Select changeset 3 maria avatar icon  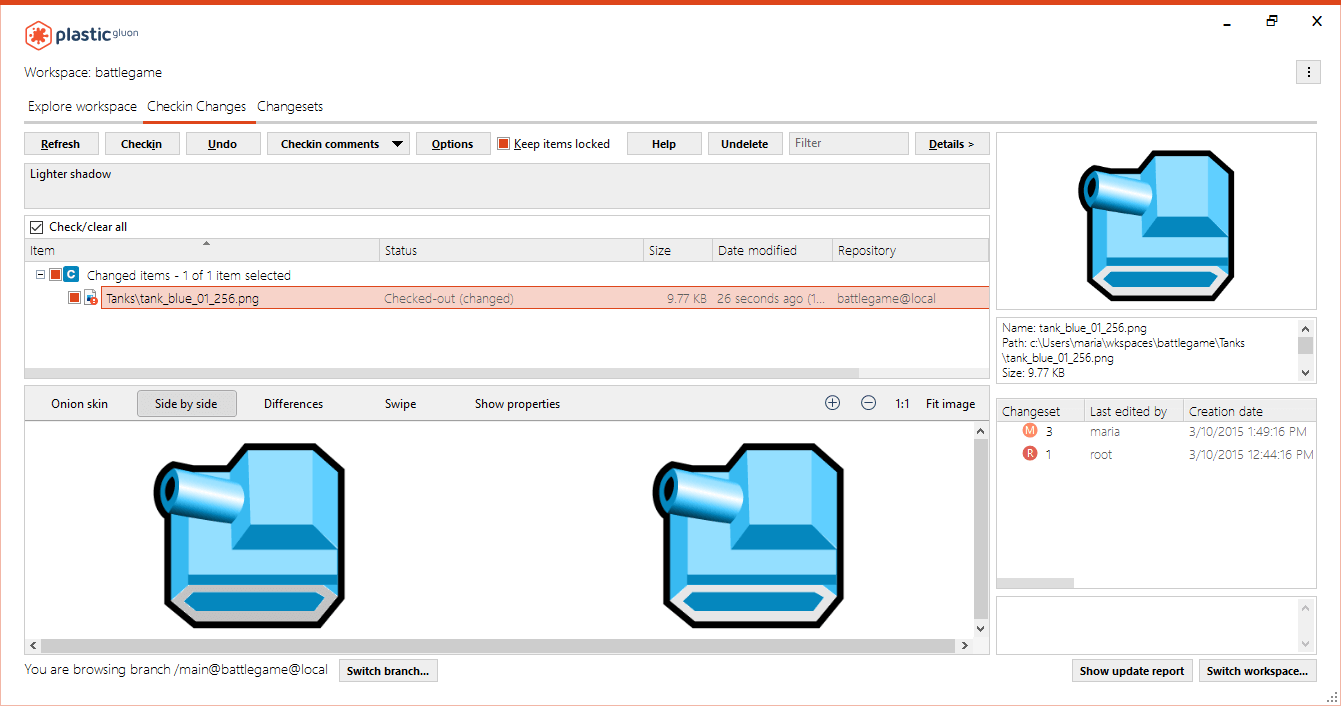click(1030, 431)
